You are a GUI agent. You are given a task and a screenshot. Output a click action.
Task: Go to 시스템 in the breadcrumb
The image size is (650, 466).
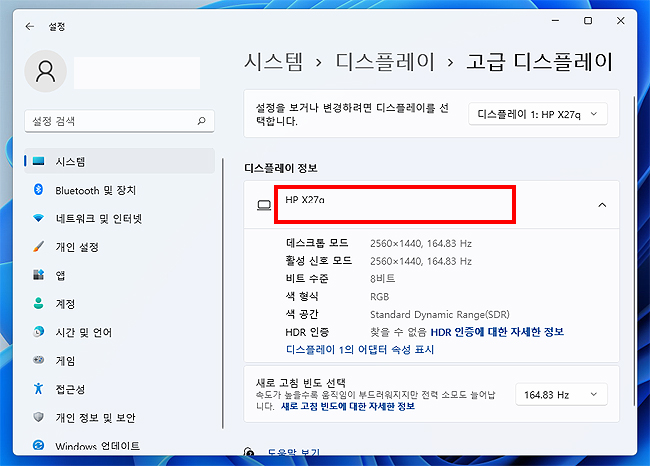click(x=274, y=62)
